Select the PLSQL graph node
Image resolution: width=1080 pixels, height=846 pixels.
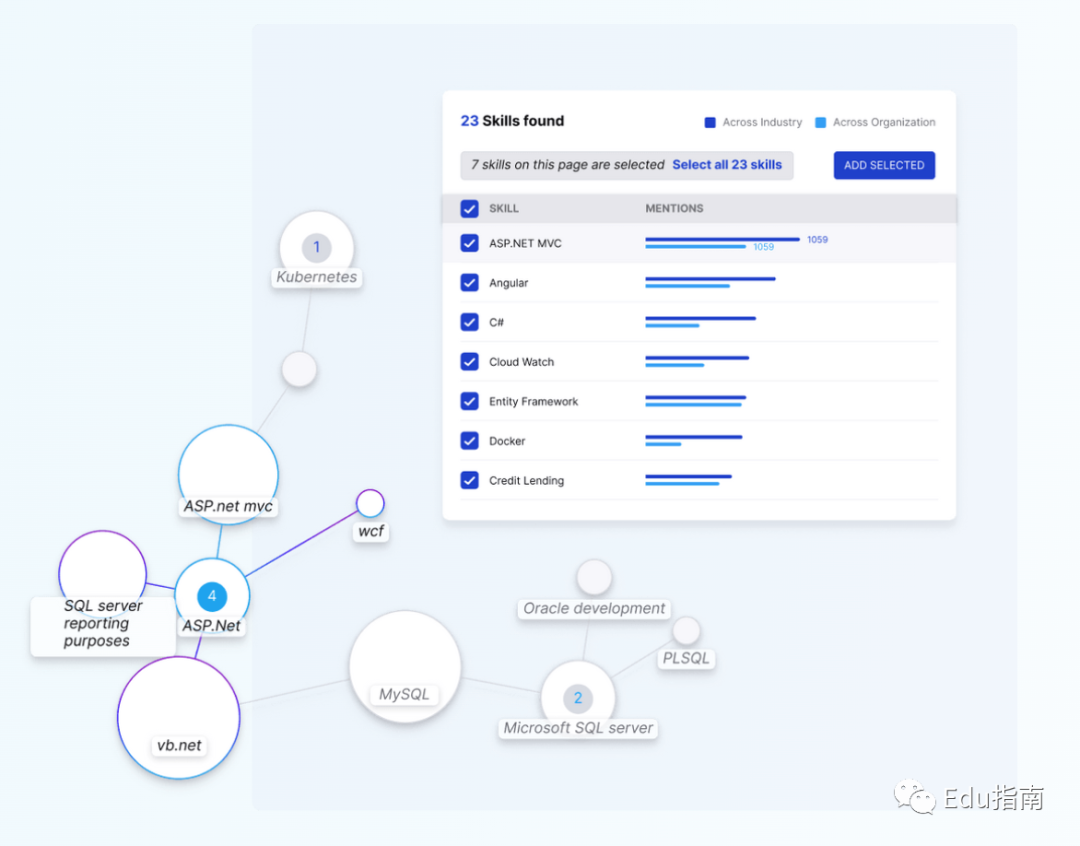tap(686, 630)
